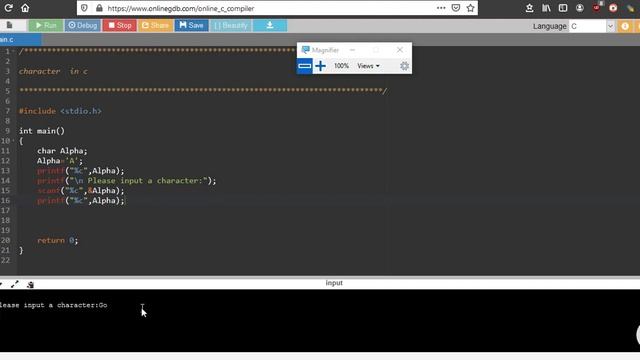The width and height of the screenshot is (640, 360).
Task: Select the input tab of the console
Action: (334, 283)
